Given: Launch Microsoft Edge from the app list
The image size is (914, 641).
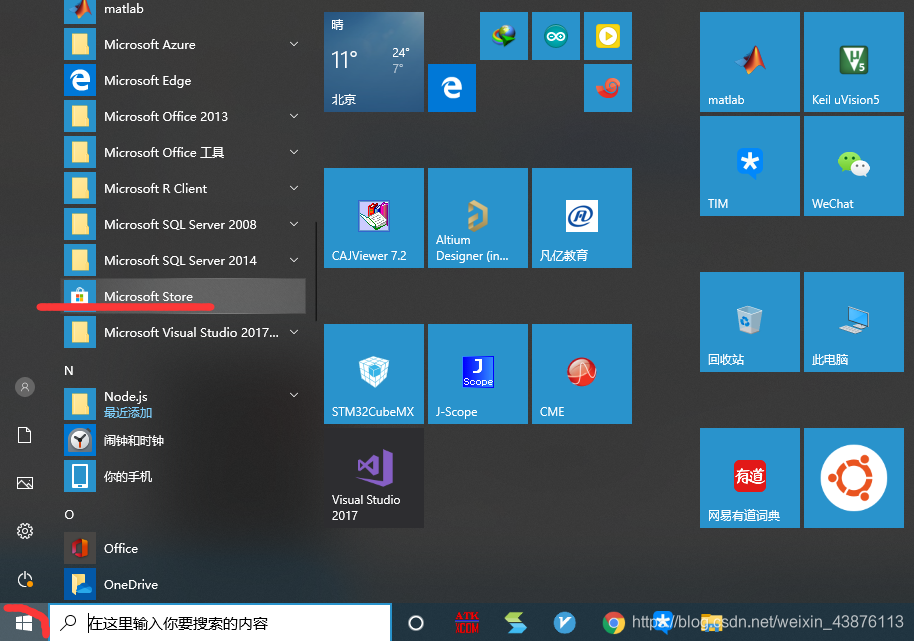Looking at the screenshot, I should click(x=183, y=80).
